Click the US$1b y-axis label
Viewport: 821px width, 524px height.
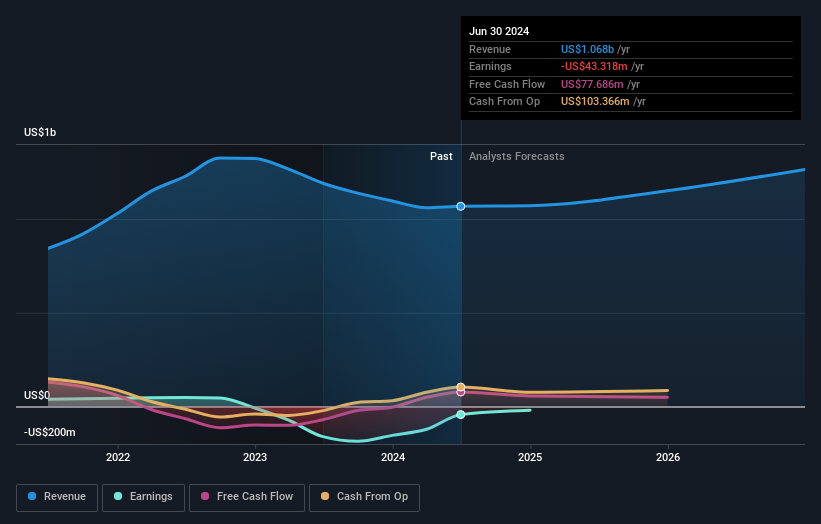40,132
